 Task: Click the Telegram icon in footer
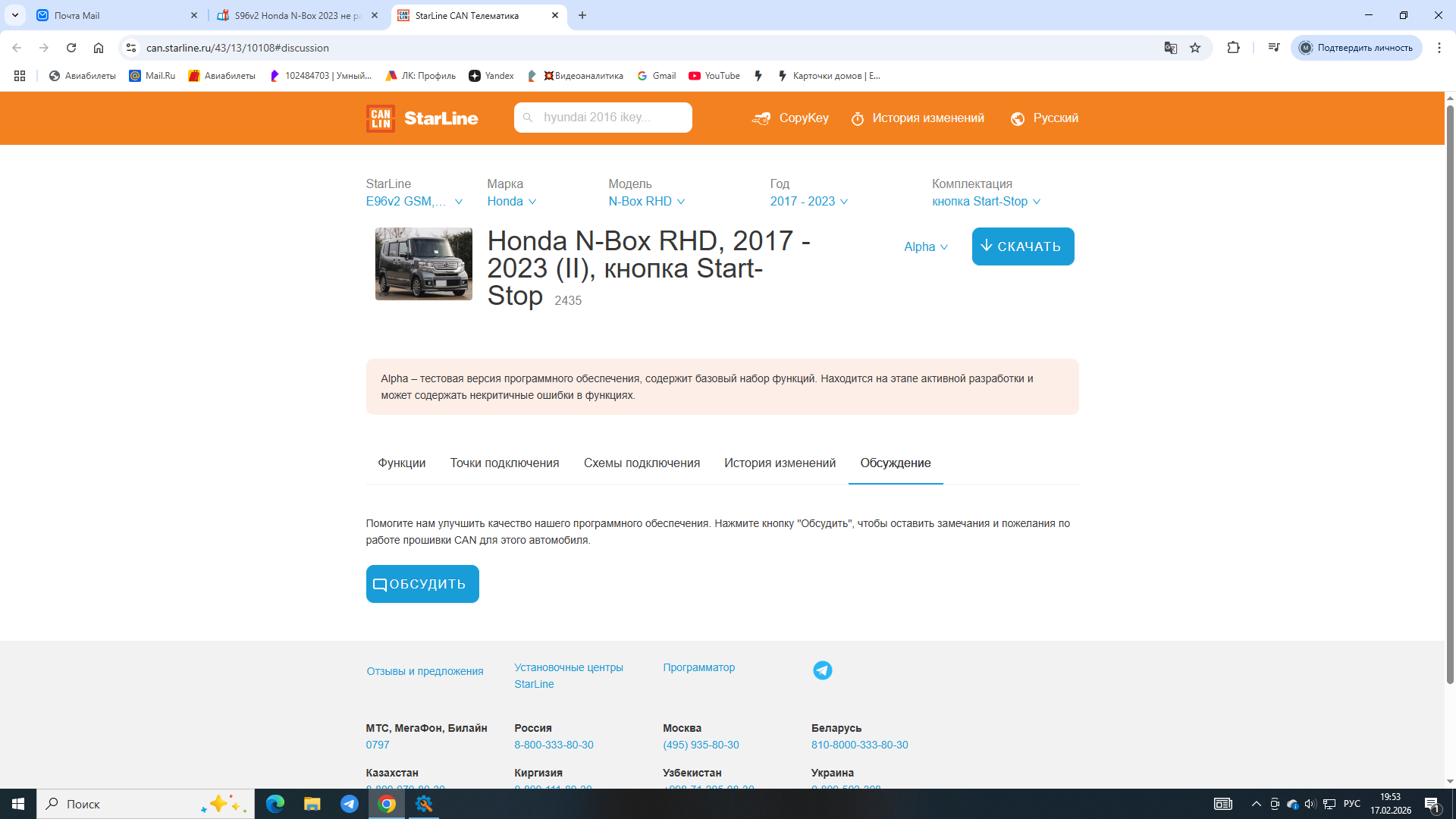point(822,670)
